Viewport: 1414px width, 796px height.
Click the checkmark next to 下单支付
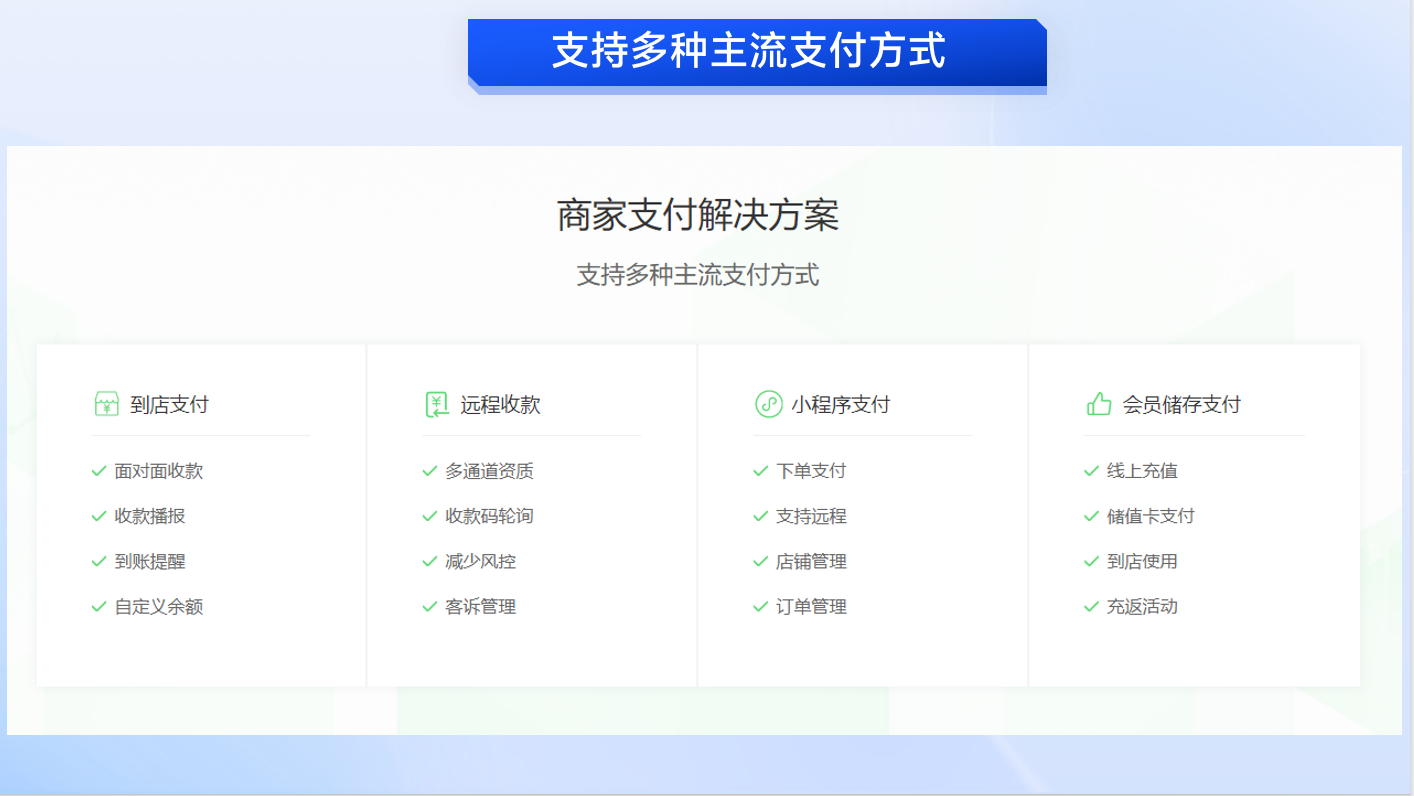761,471
